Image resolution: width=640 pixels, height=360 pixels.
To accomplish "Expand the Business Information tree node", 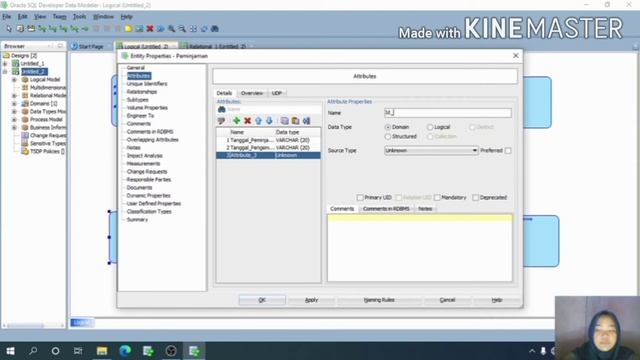I will 14,127.
